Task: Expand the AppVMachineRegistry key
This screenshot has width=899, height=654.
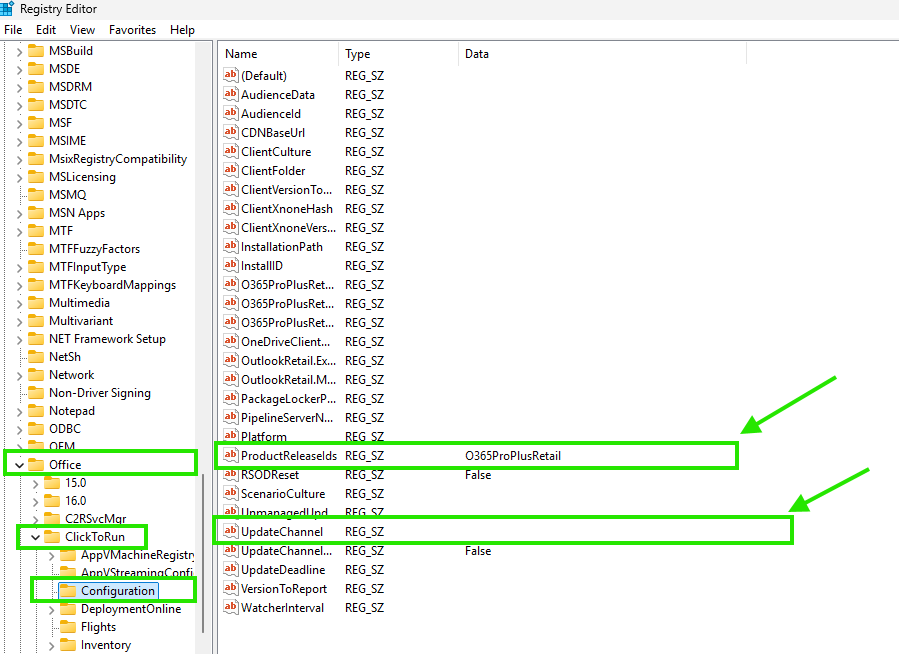Action: 52,556
